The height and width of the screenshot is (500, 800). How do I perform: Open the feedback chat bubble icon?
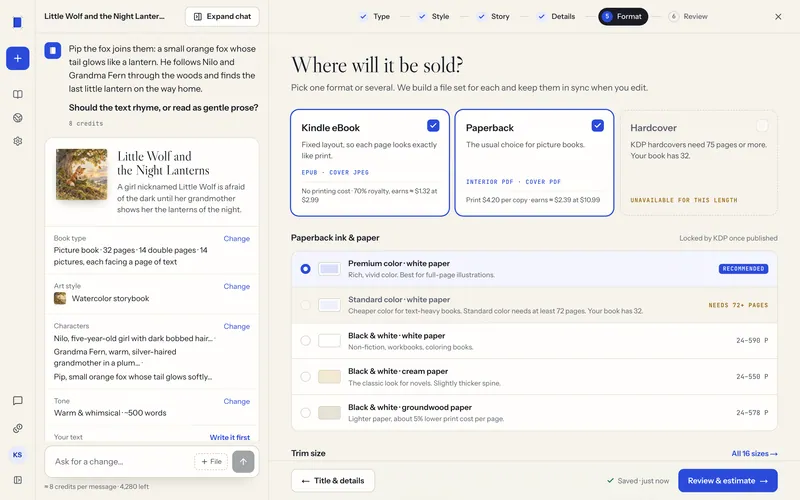click(x=17, y=401)
